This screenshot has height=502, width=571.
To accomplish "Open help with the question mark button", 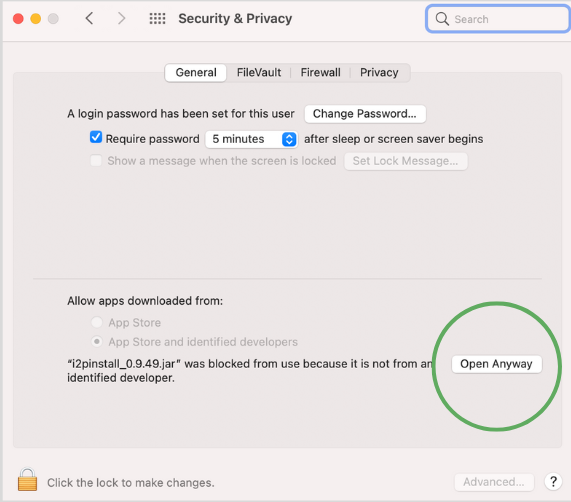I will tap(553, 482).
